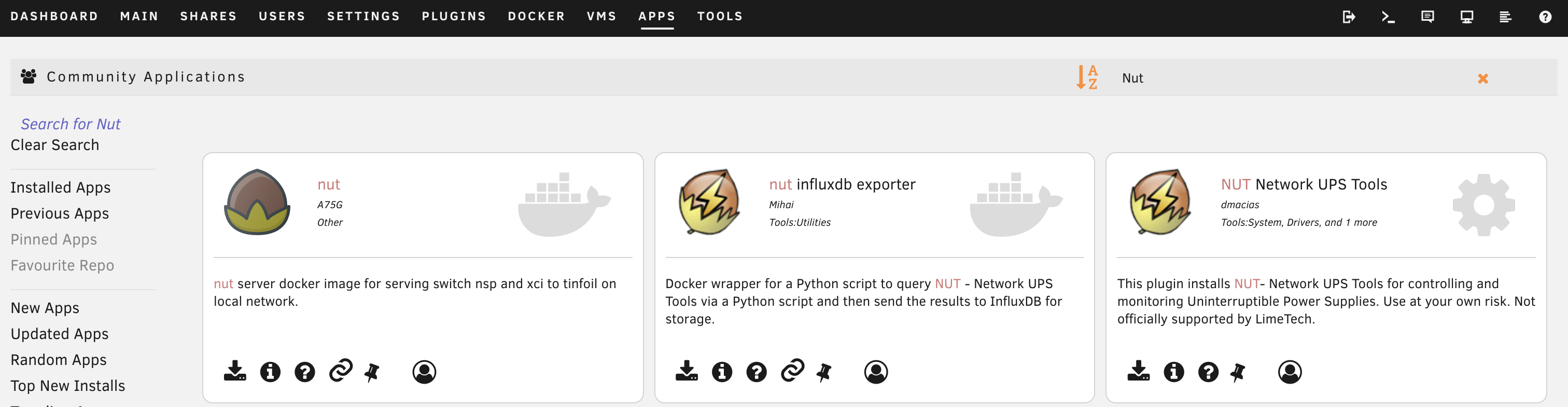Screen dimensions: 1568x407
Task: Click the NUT Network UPS Tools lightning icon
Action: pyautogui.click(x=1161, y=201)
